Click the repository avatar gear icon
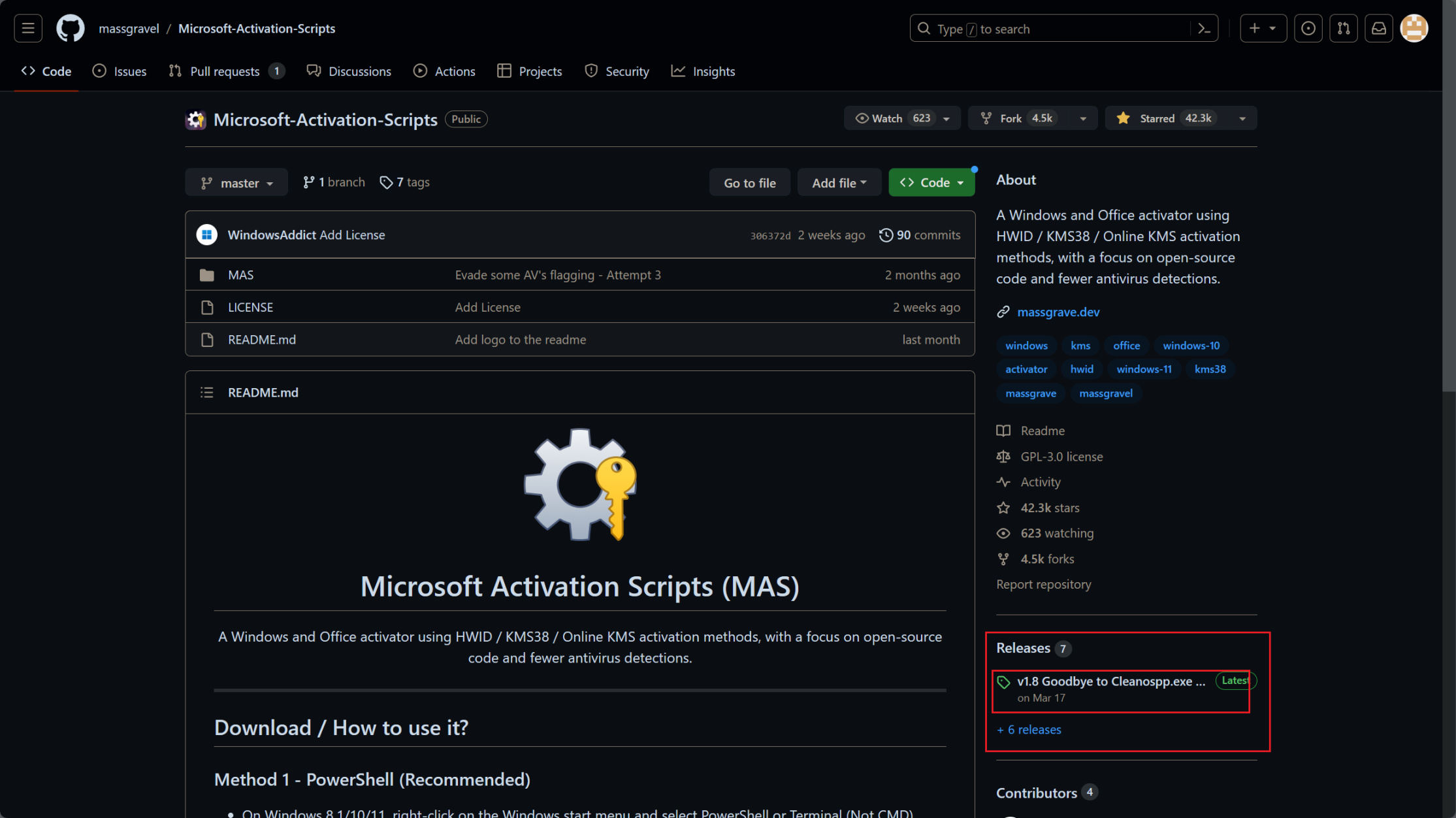The image size is (1456, 818). click(x=195, y=120)
